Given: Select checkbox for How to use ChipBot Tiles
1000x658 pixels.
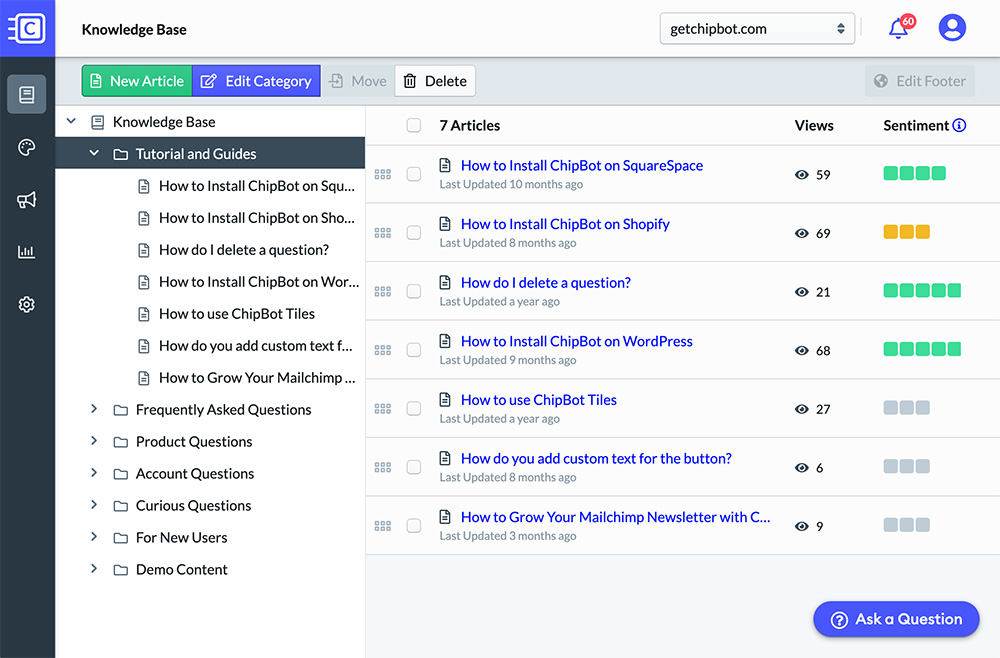Looking at the screenshot, I should pos(414,409).
